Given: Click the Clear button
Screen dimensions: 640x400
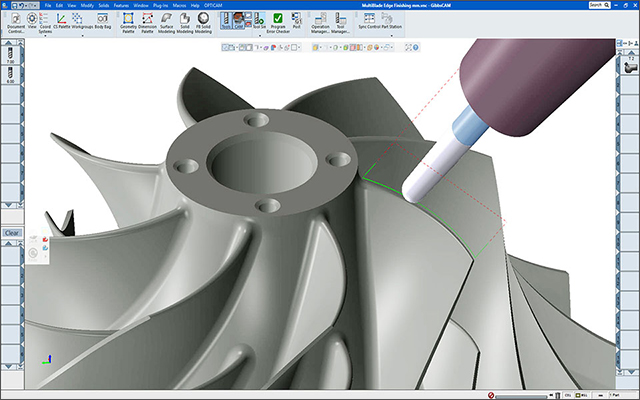Looking at the screenshot, I should coord(12,232).
